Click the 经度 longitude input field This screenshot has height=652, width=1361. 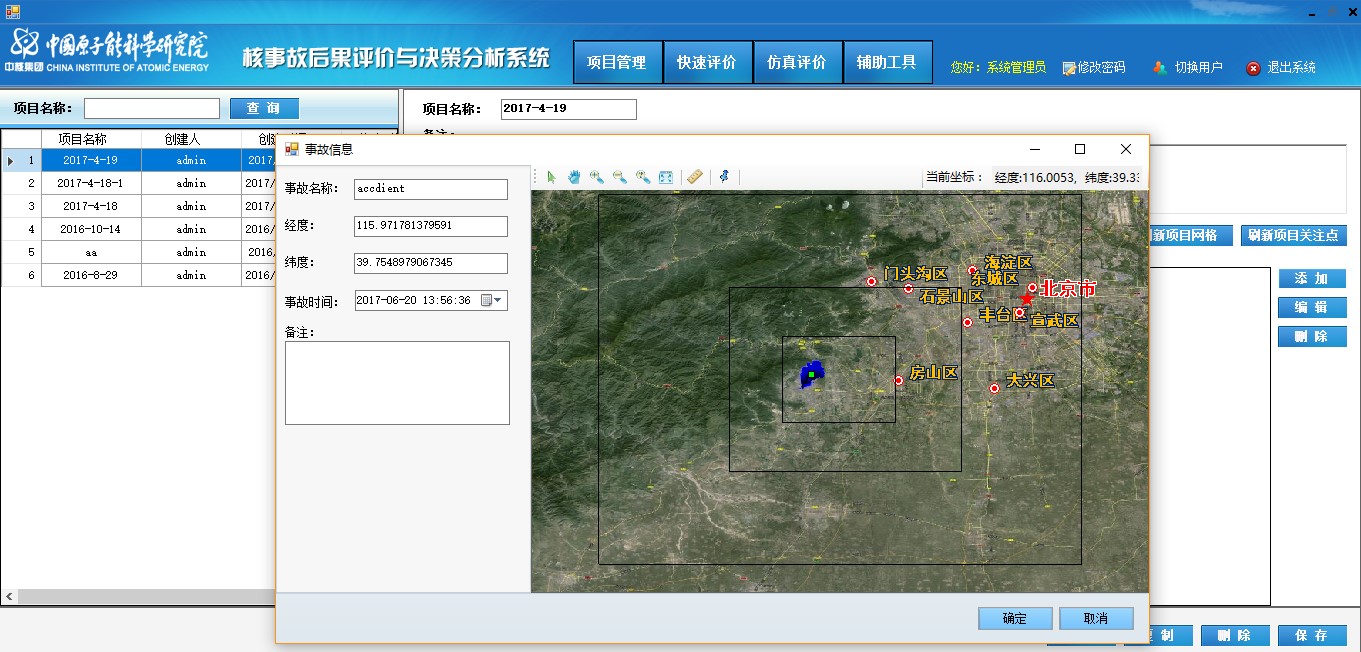(x=431, y=226)
